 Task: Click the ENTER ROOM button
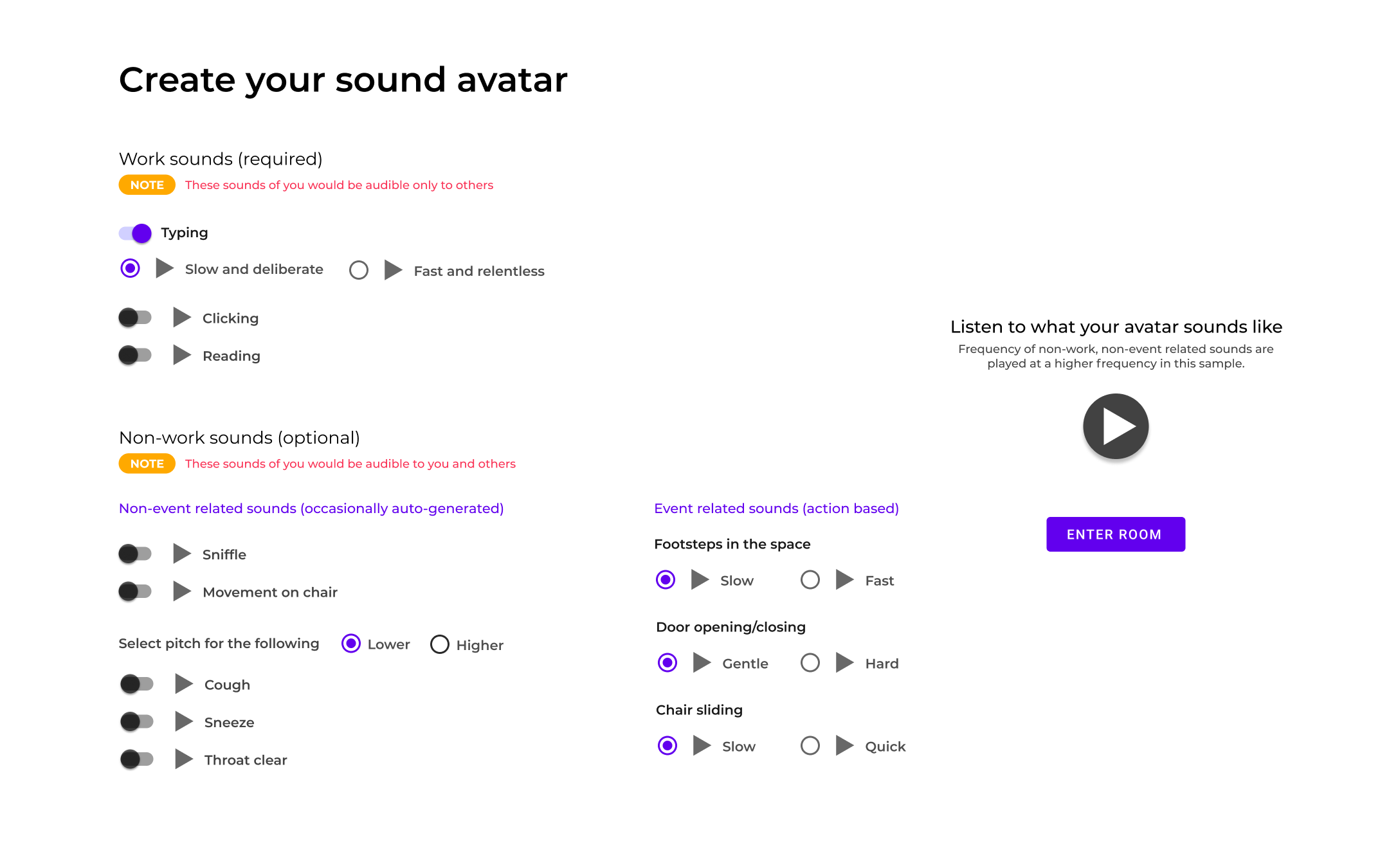point(1115,534)
